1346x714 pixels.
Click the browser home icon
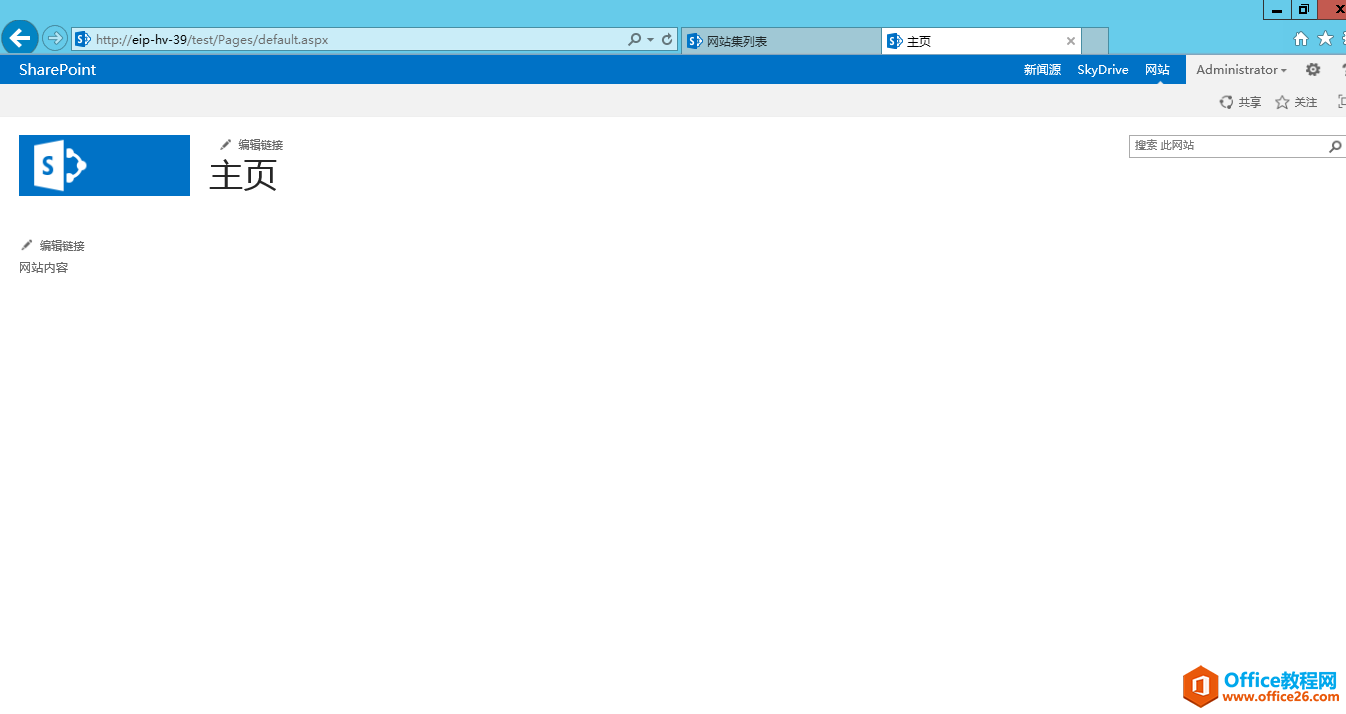click(x=1301, y=39)
